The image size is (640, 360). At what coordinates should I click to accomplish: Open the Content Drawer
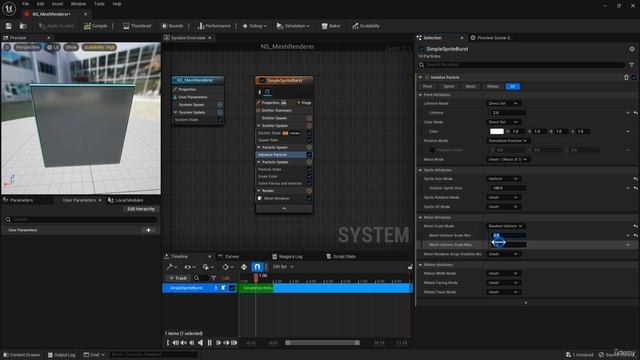[22, 355]
